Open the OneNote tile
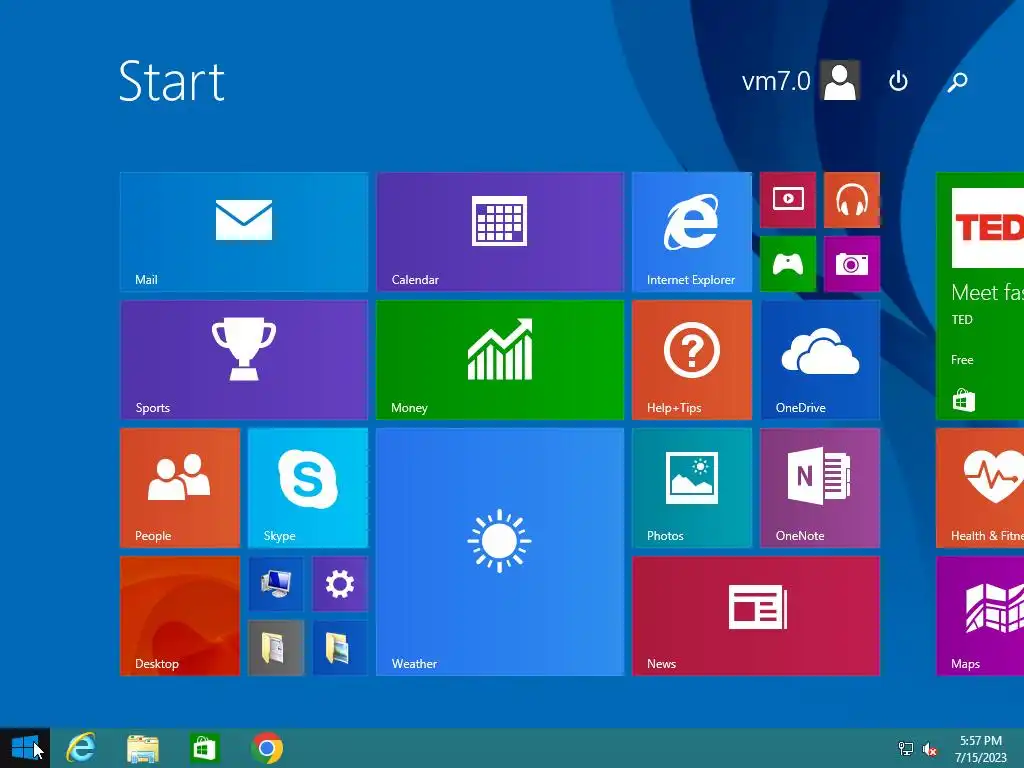The width and height of the screenshot is (1024, 768). (820, 488)
